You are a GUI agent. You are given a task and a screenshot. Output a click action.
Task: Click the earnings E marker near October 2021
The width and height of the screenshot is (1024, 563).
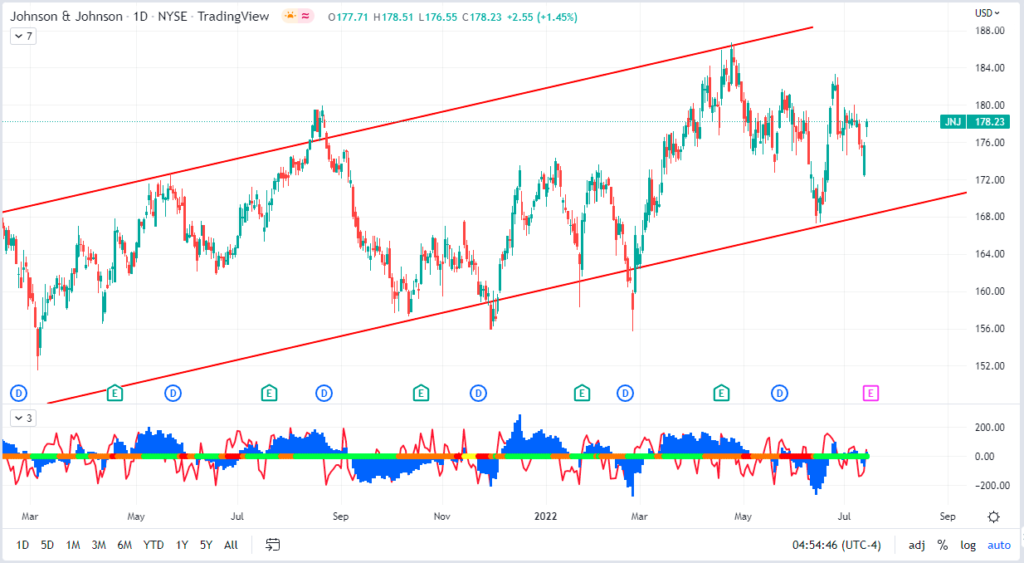[x=421, y=393]
